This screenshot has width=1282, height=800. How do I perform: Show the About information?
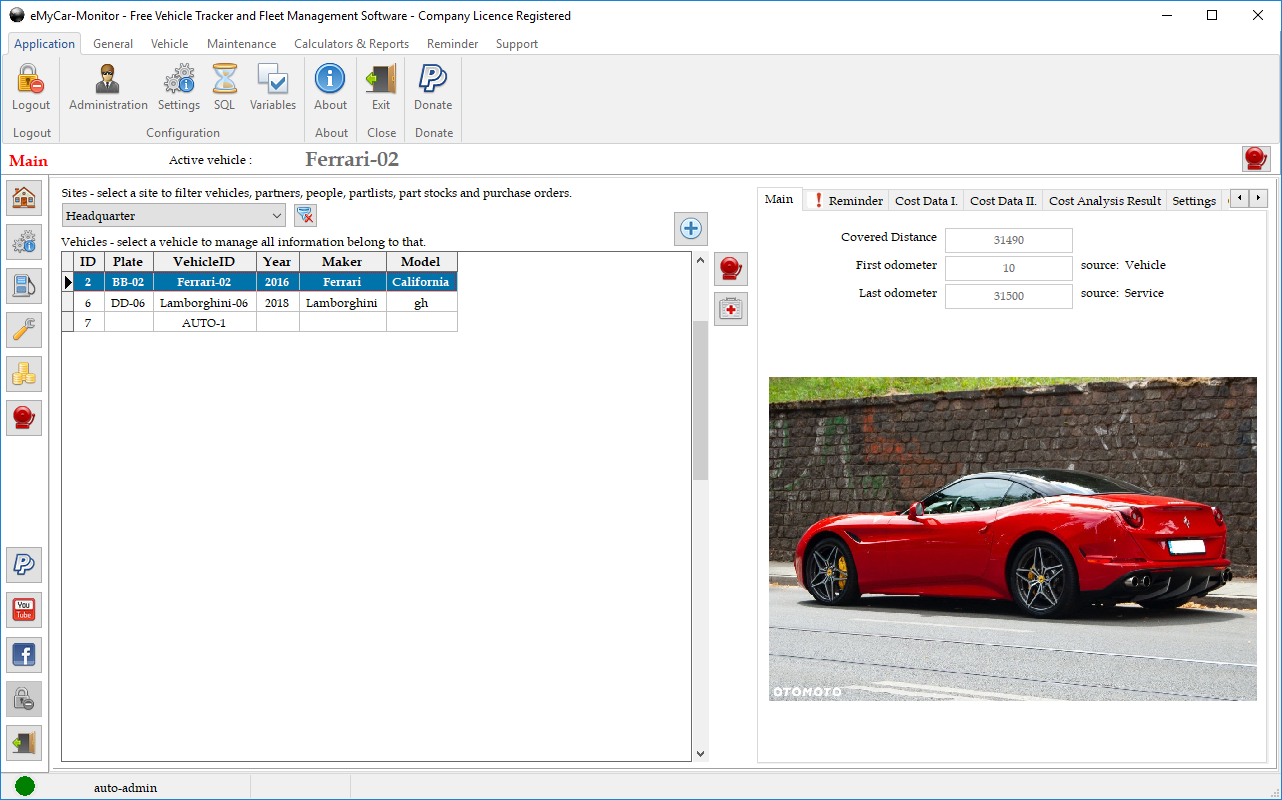pyautogui.click(x=331, y=87)
